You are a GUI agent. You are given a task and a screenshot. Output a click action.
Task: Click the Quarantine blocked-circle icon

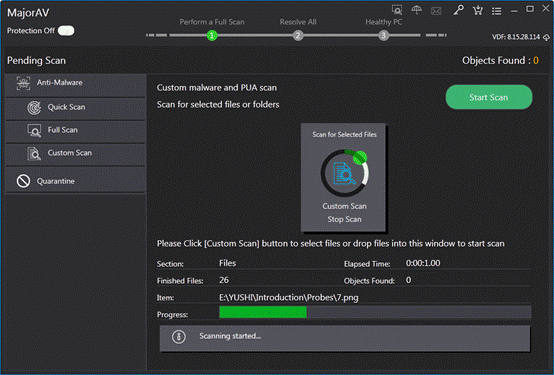click(x=23, y=181)
